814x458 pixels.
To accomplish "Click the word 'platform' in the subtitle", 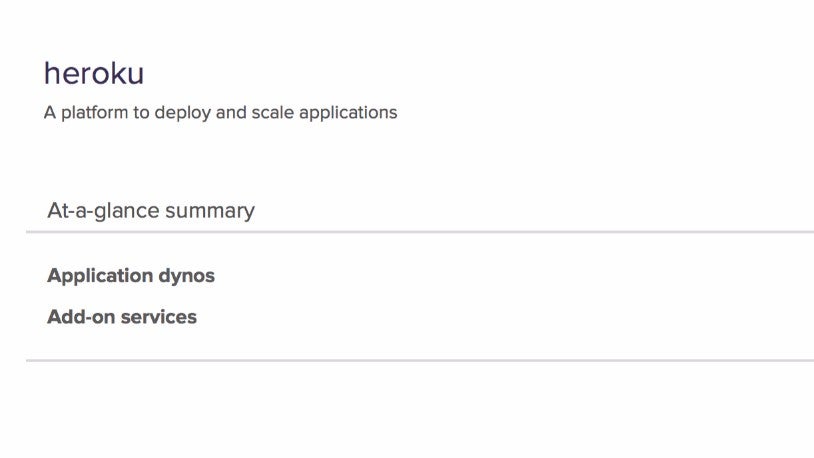I will 95,112.
